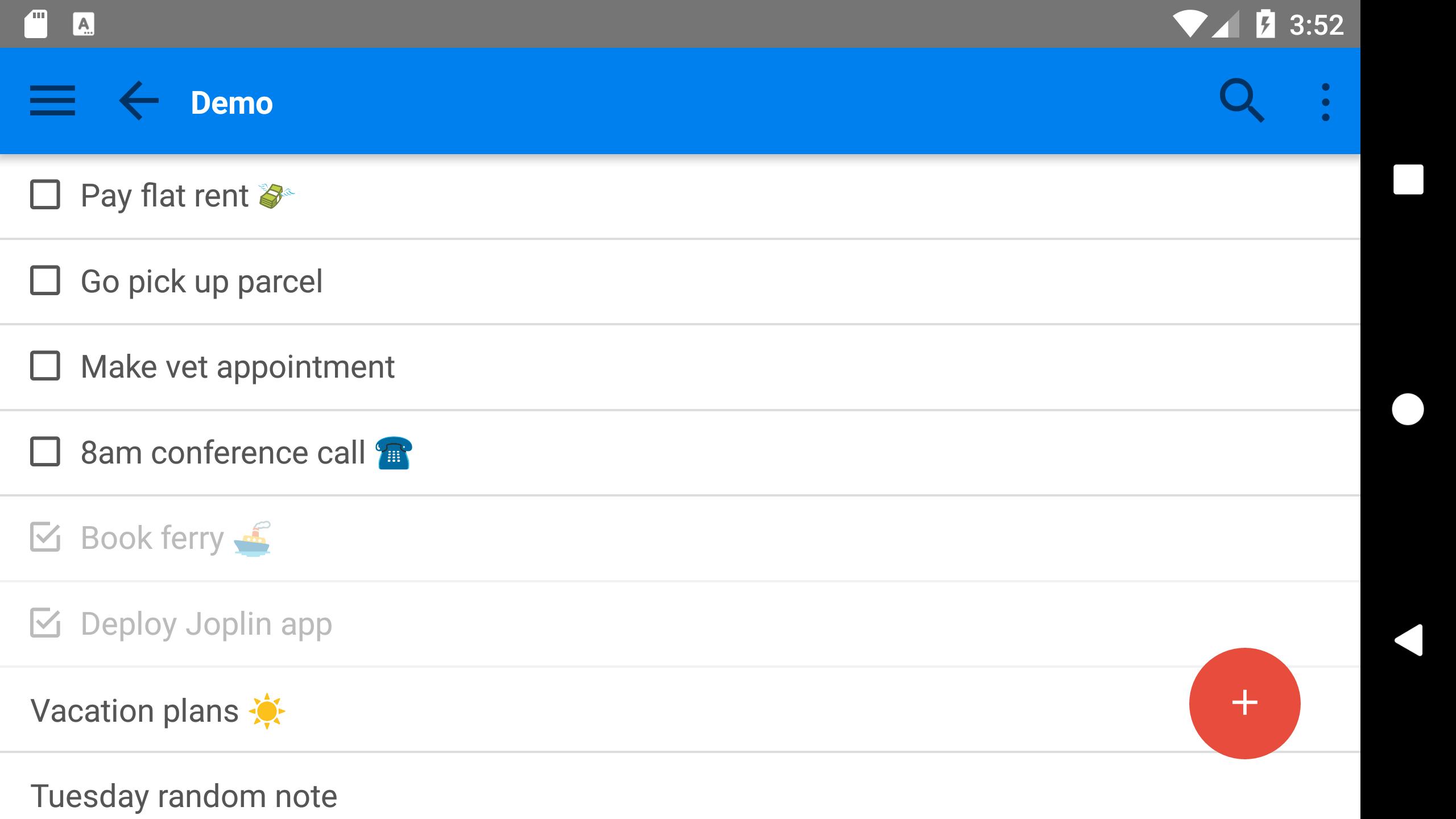This screenshot has width=1456, height=819.
Task: Tap the back arrow next to Demo
Action: click(x=139, y=101)
